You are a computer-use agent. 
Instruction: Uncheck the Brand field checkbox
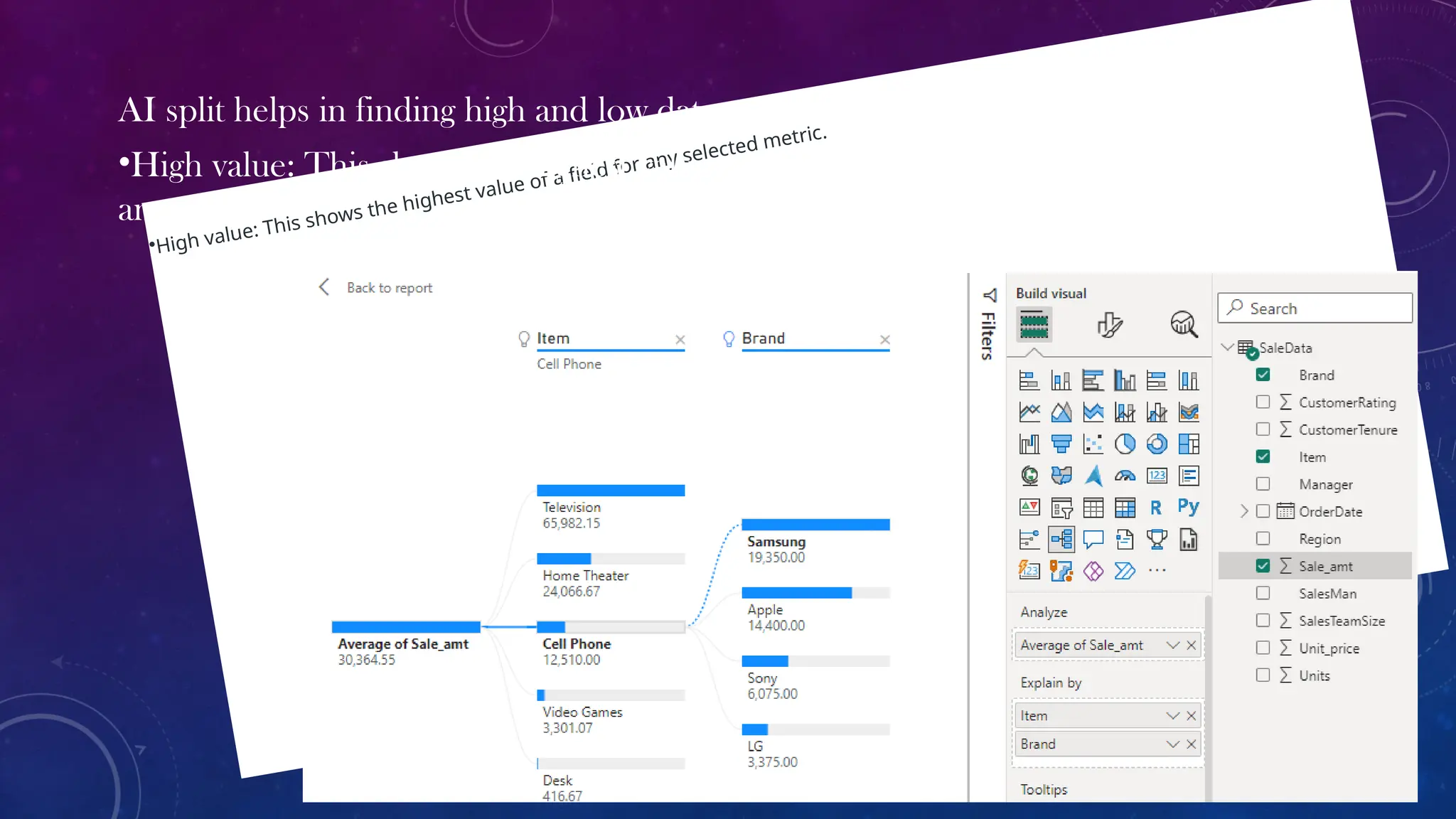point(1263,375)
